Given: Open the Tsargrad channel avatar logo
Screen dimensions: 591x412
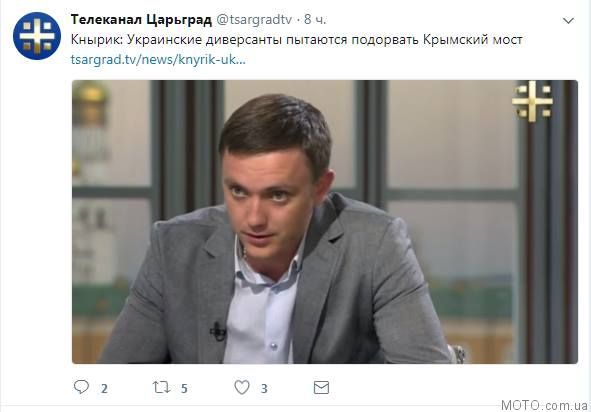Looking at the screenshot, I should [x=37, y=36].
